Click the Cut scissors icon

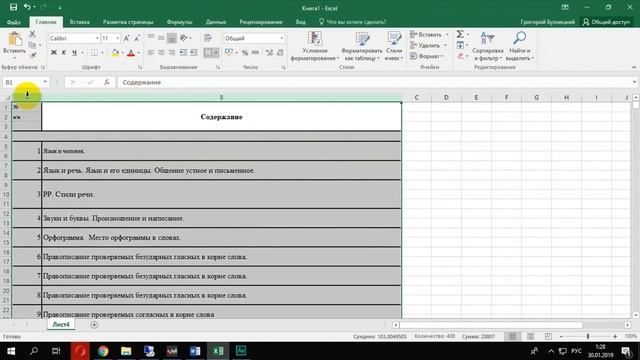tap(32, 34)
